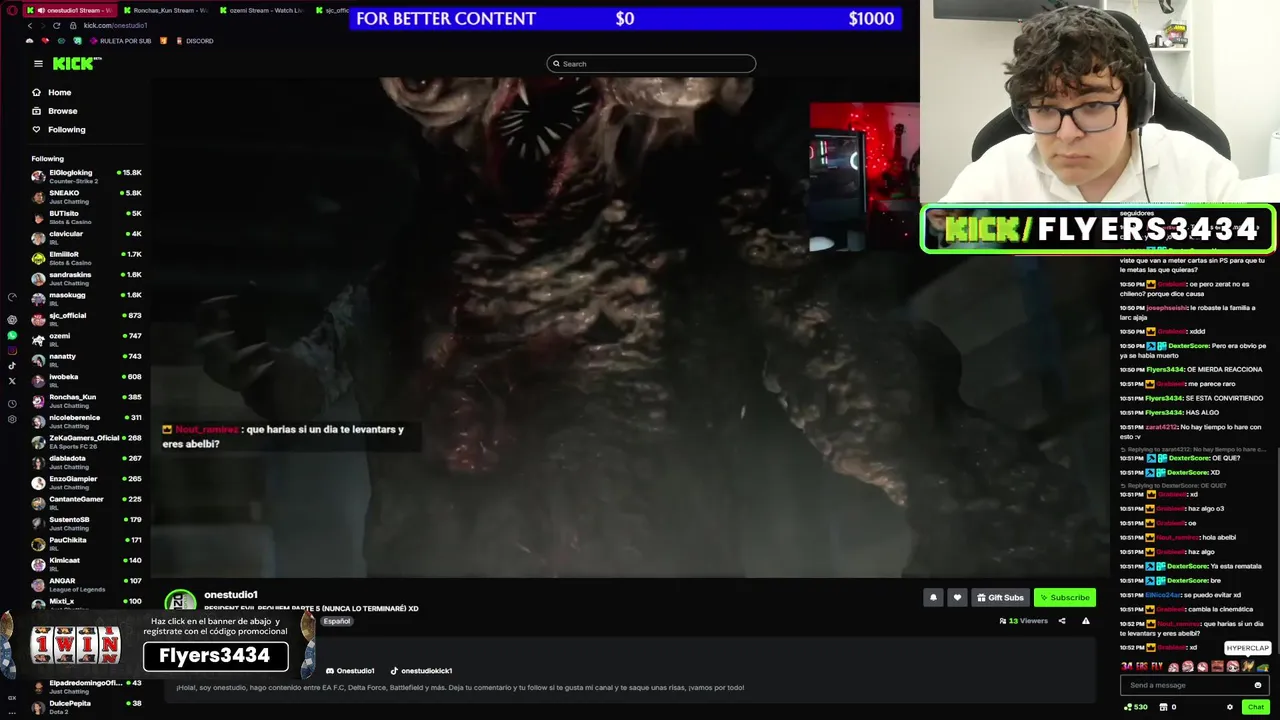Open iwobeka followed channel
This screenshot has height=720, width=1280.
(x=86, y=380)
